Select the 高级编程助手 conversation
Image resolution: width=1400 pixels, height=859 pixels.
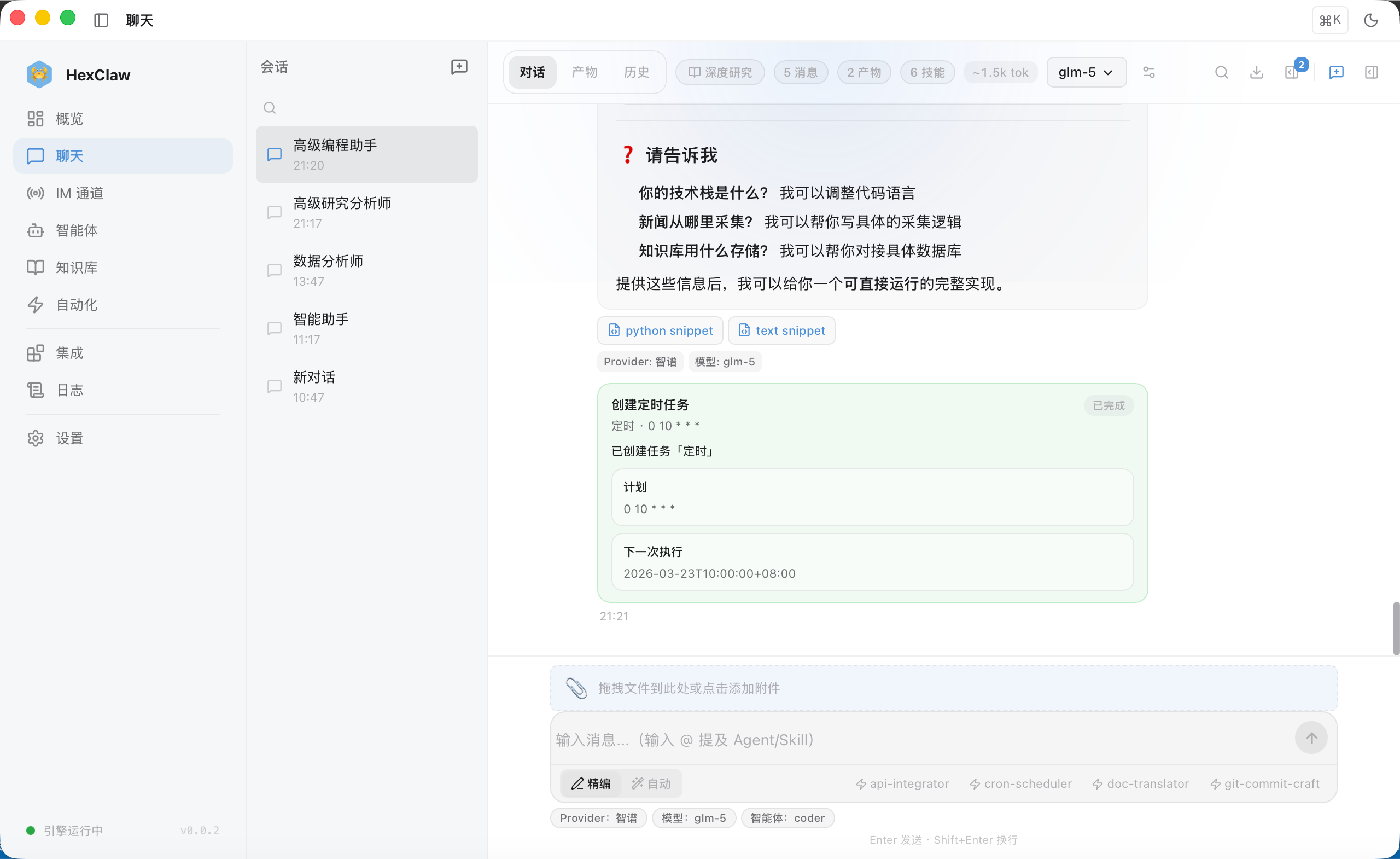point(366,155)
